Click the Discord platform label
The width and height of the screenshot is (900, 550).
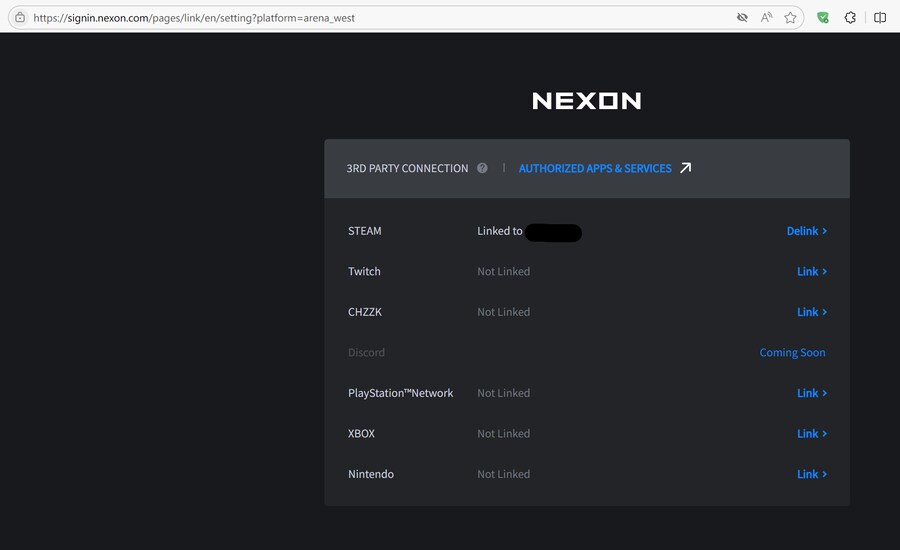(366, 353)
